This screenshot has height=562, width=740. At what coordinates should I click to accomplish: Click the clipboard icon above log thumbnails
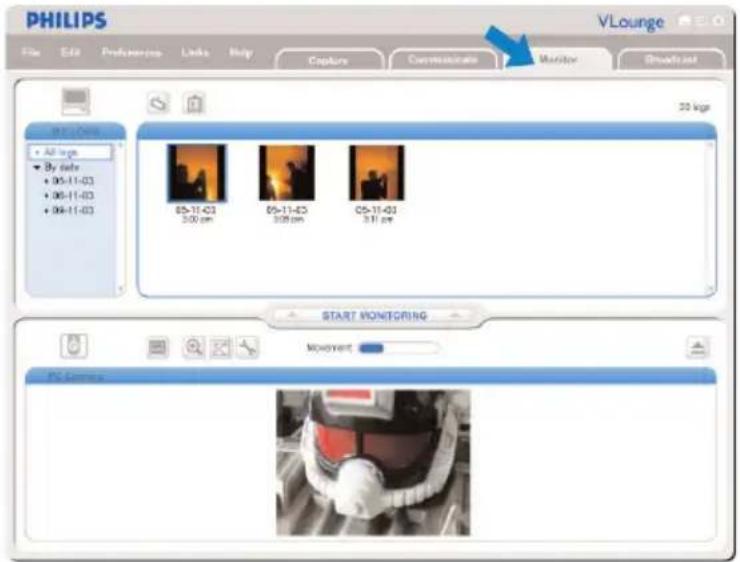pos(194,103)
